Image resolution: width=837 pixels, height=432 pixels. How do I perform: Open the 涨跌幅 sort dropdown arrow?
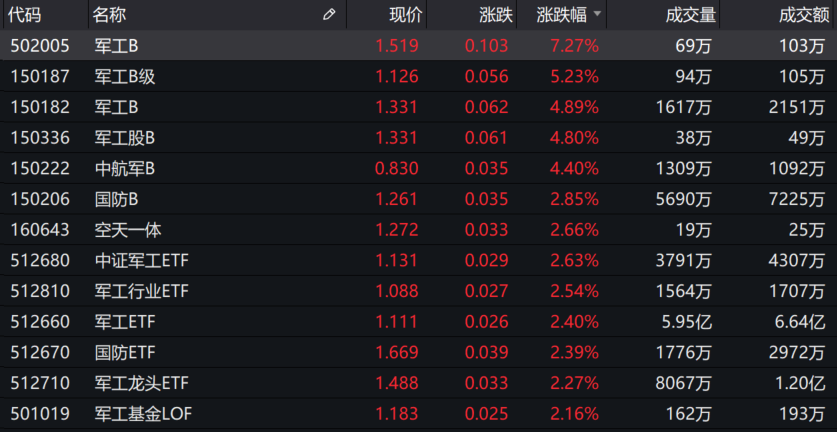click(597, 15)
